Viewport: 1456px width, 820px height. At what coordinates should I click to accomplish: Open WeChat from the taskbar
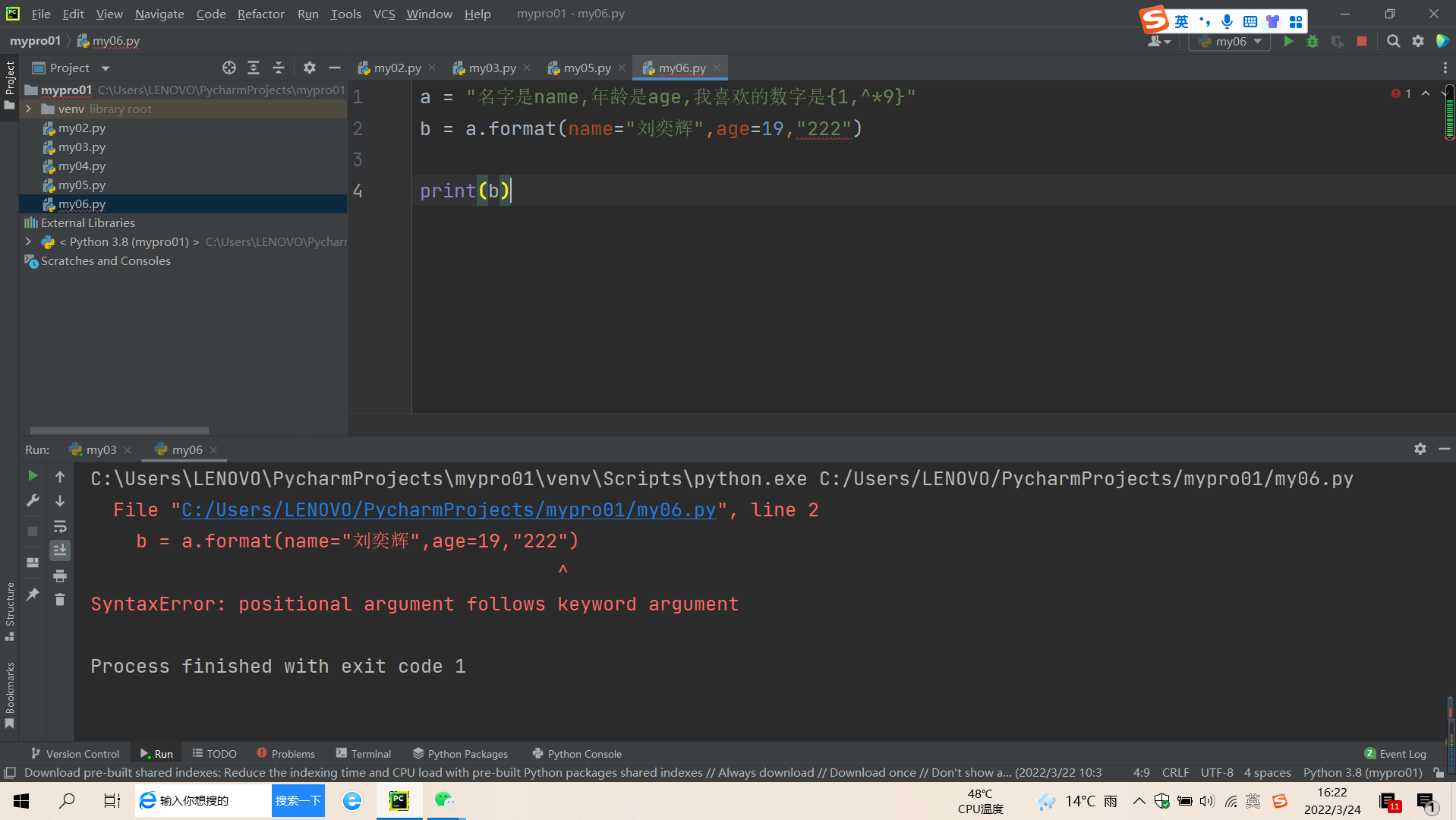[x=444, y=800]
